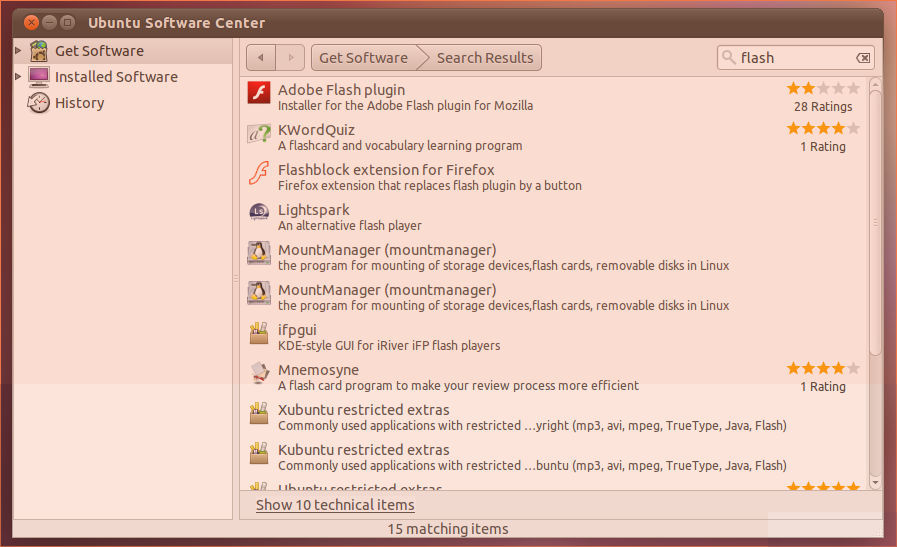This screenshot has height=547, width=897.
Task: Expand the Get Software tree node
Action: tap(18, 50)
